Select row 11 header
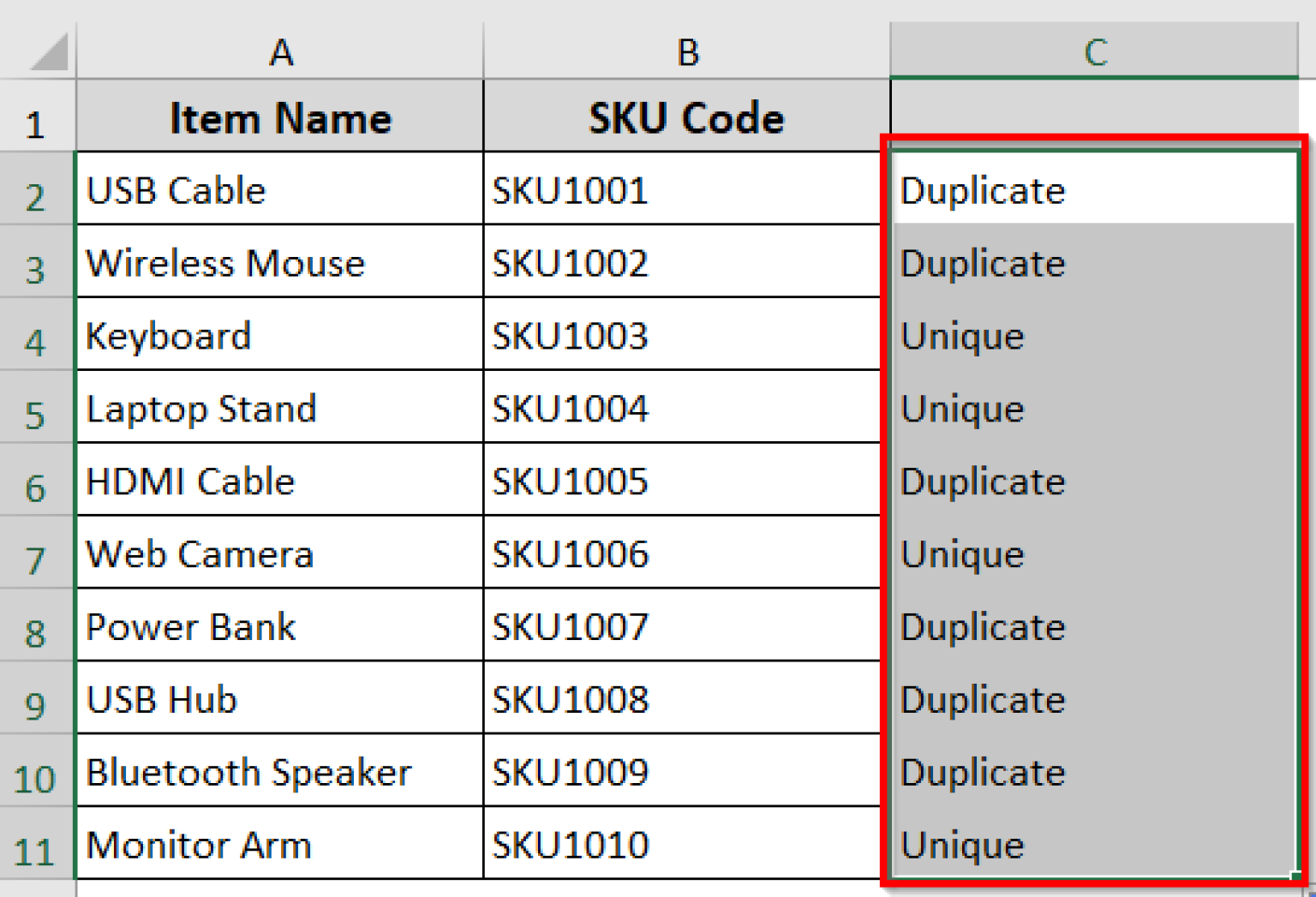Viewport: 1316px width, 897px height. point(36,844)
